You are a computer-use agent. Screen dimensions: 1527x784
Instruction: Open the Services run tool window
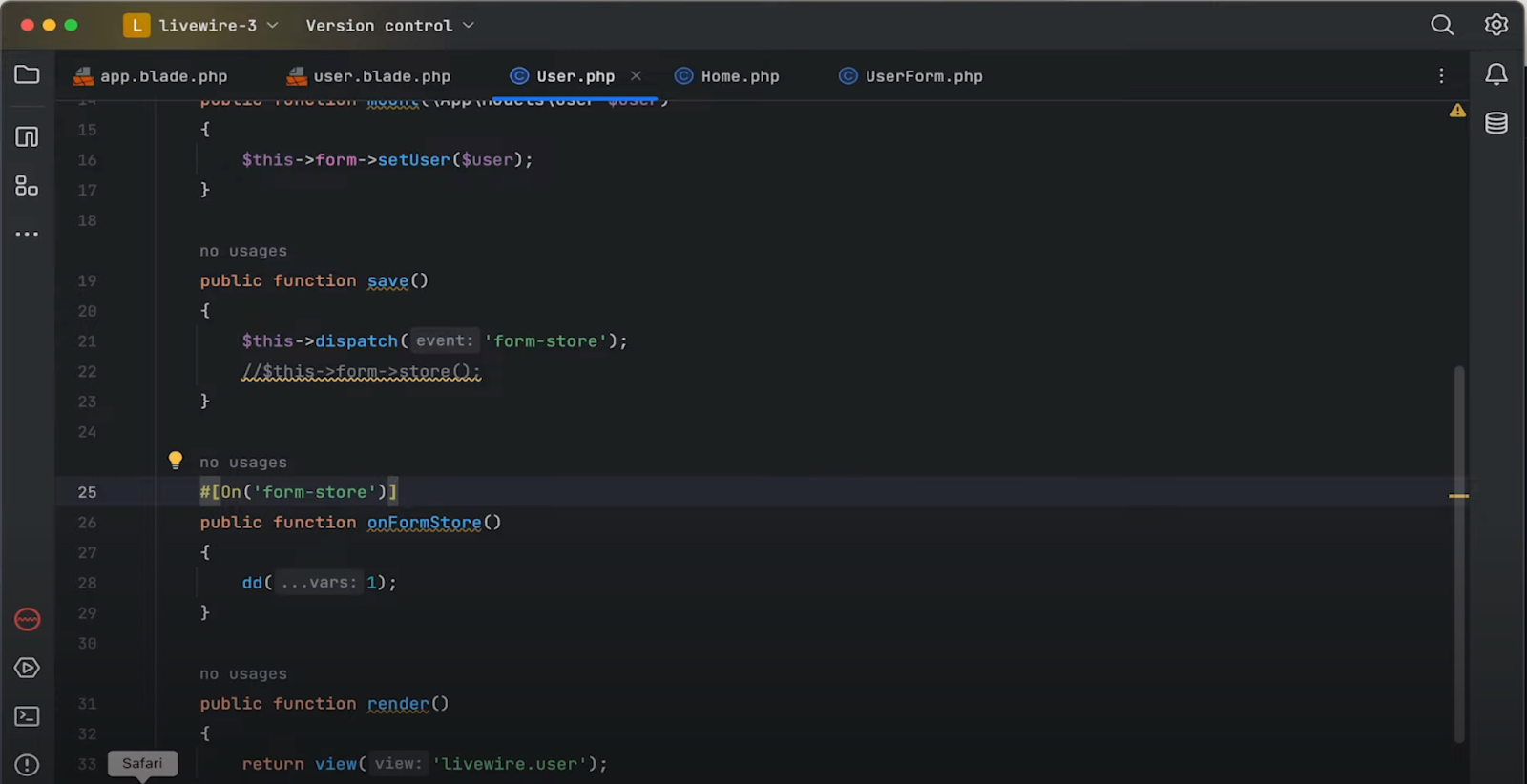[x=27, y=668]
